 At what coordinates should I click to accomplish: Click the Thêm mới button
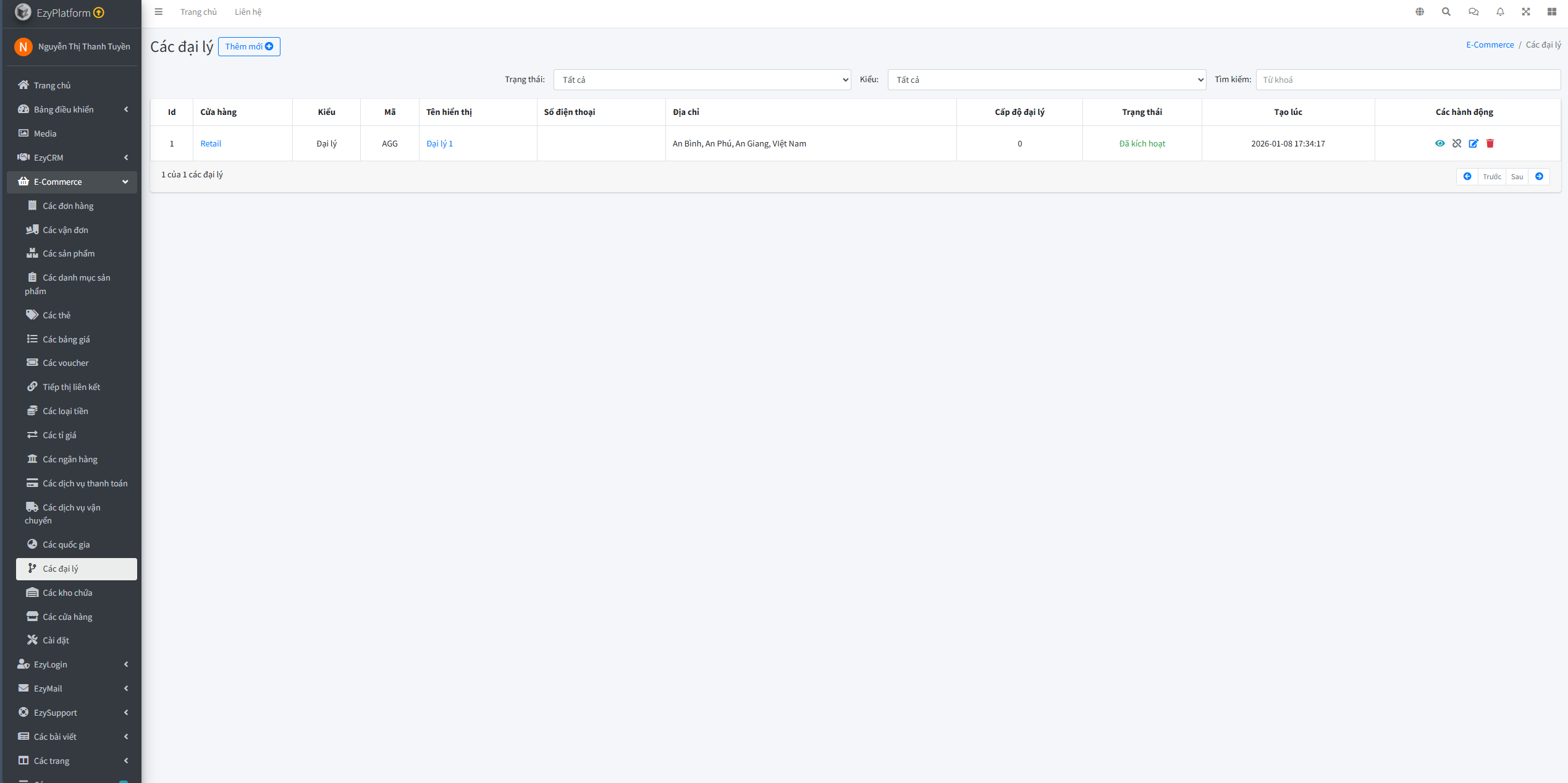[x=249, y=47]
